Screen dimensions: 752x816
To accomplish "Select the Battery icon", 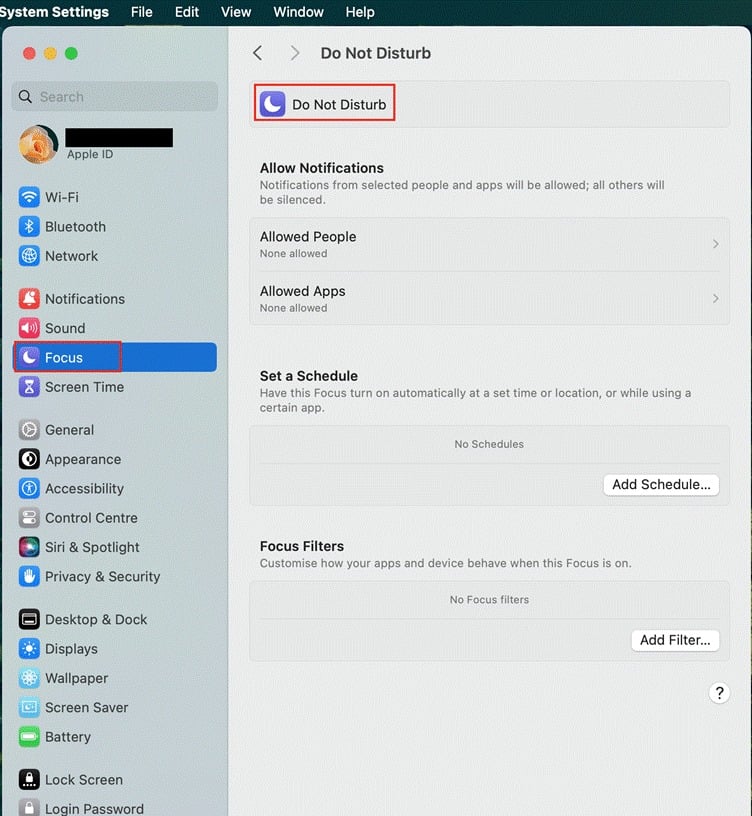I will coord(29,736).
